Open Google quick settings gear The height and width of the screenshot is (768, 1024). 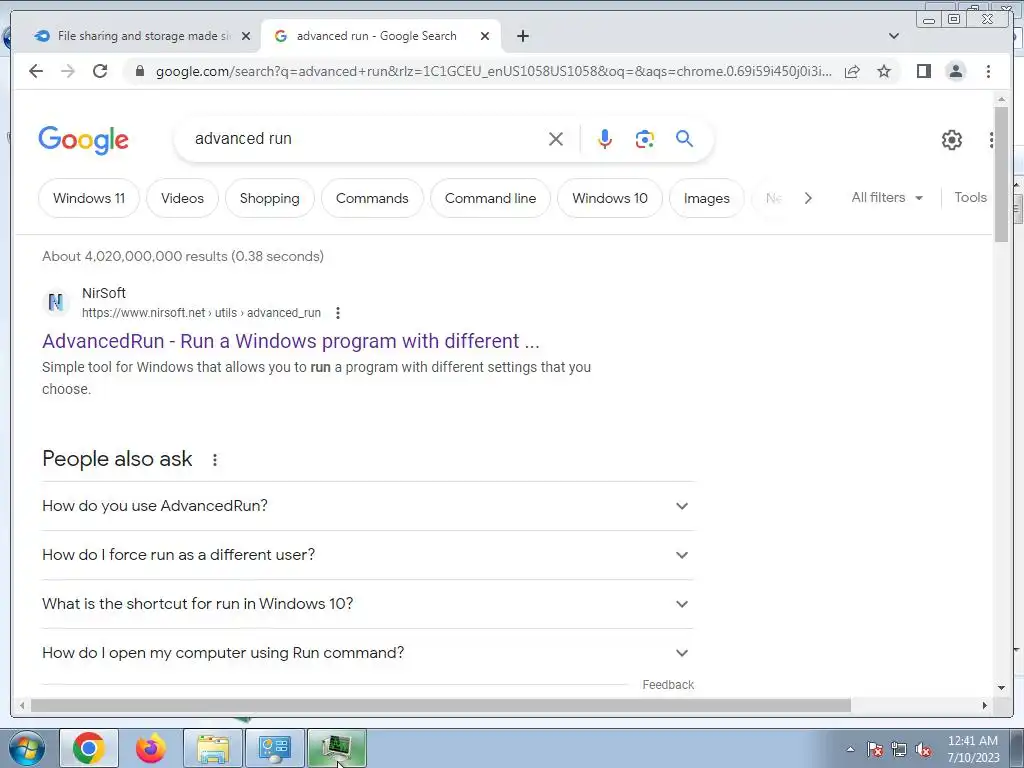952,140
